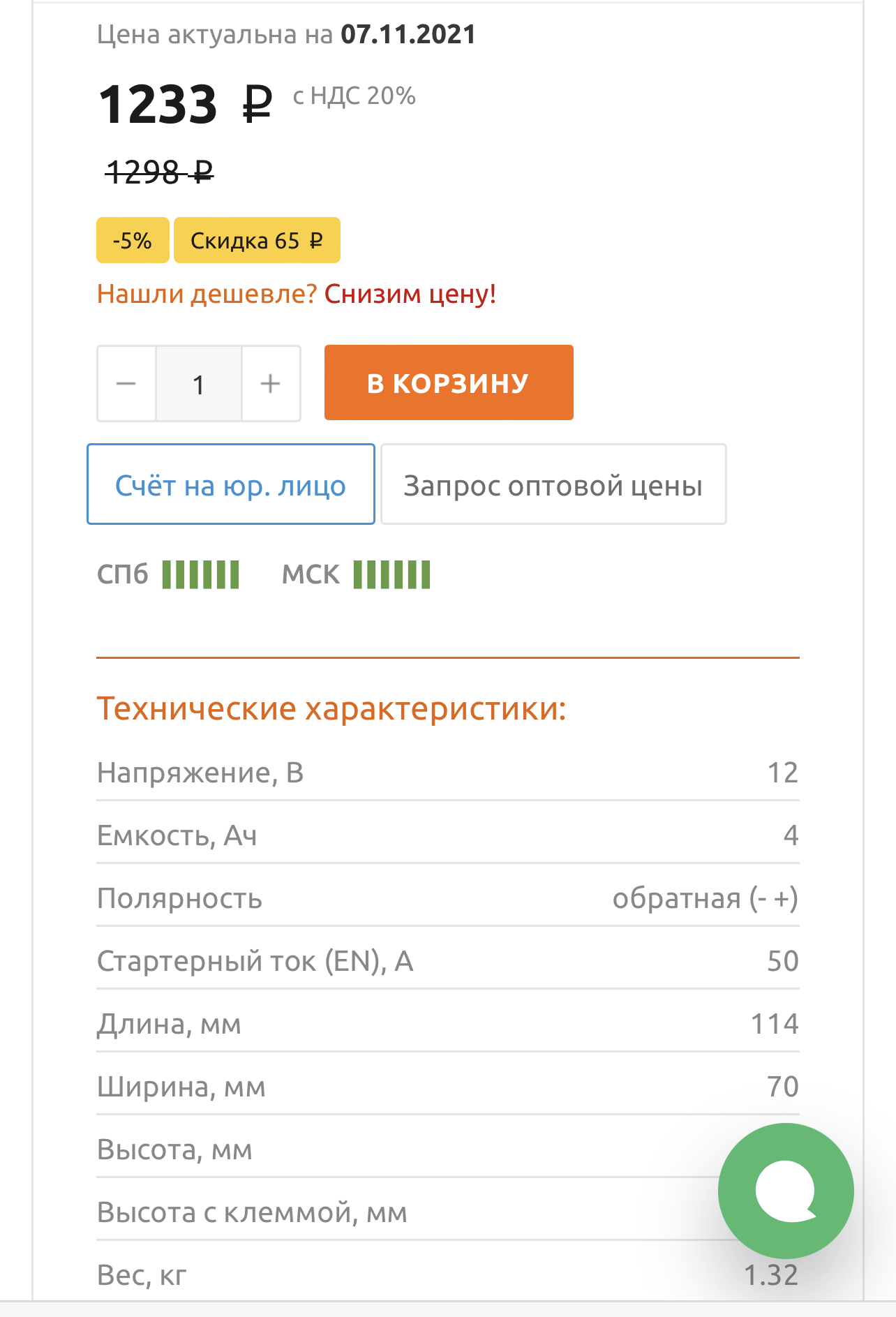
Task: Click the «Нашли дешевле?» text
Action: 207,294
